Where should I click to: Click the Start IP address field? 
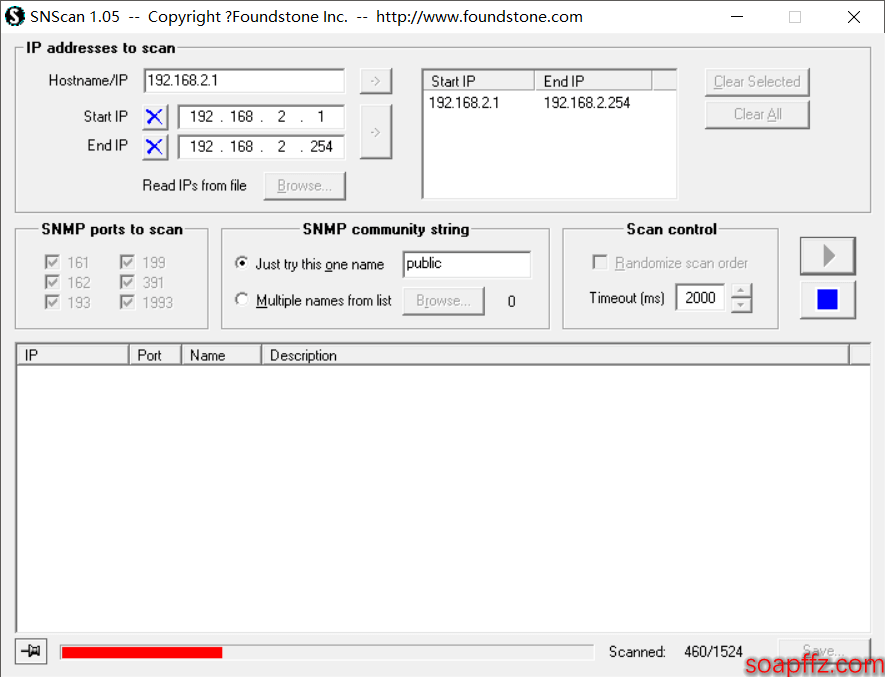pyautogui.click(x=261, y=117)
